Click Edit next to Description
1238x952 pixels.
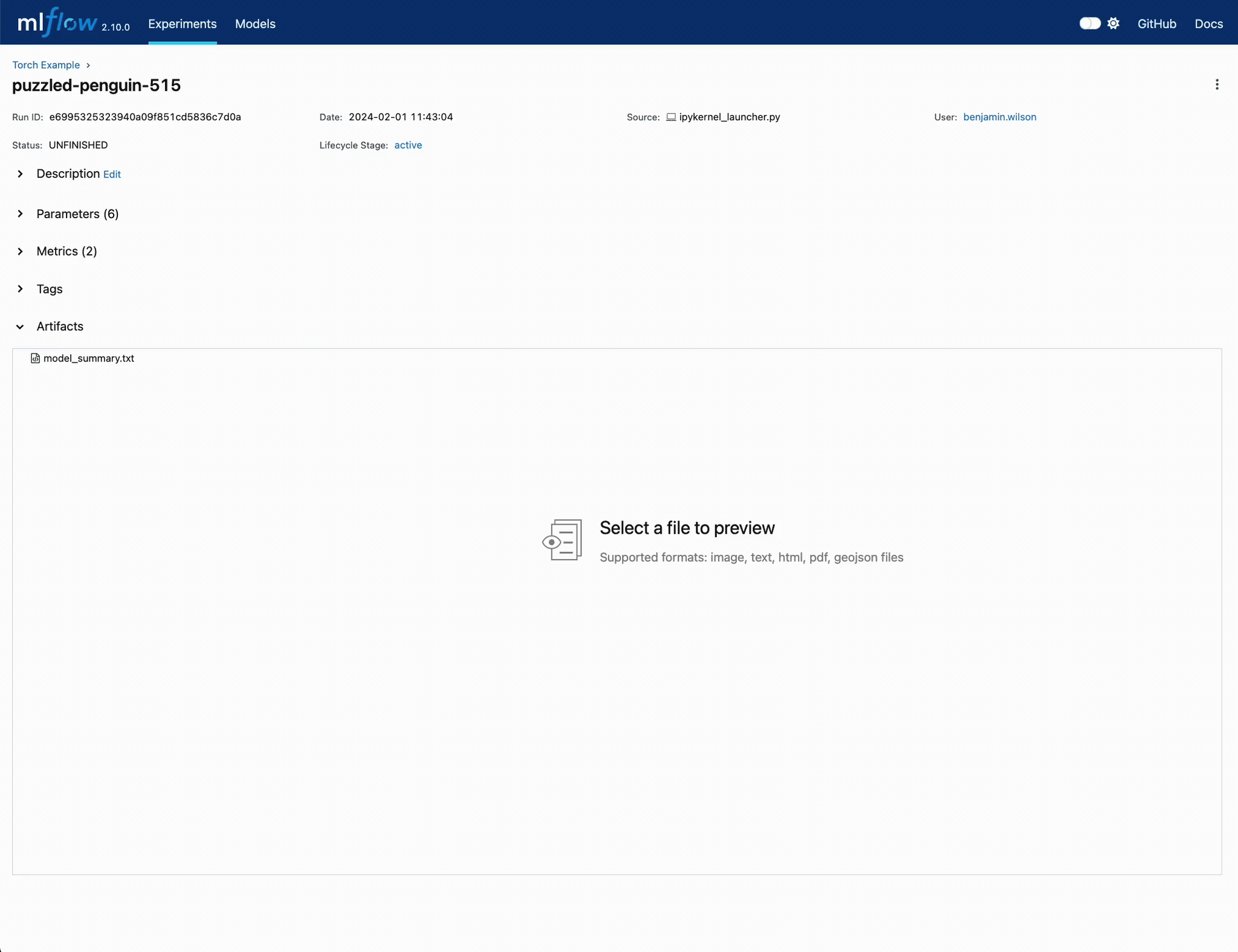tap(112, 175)
